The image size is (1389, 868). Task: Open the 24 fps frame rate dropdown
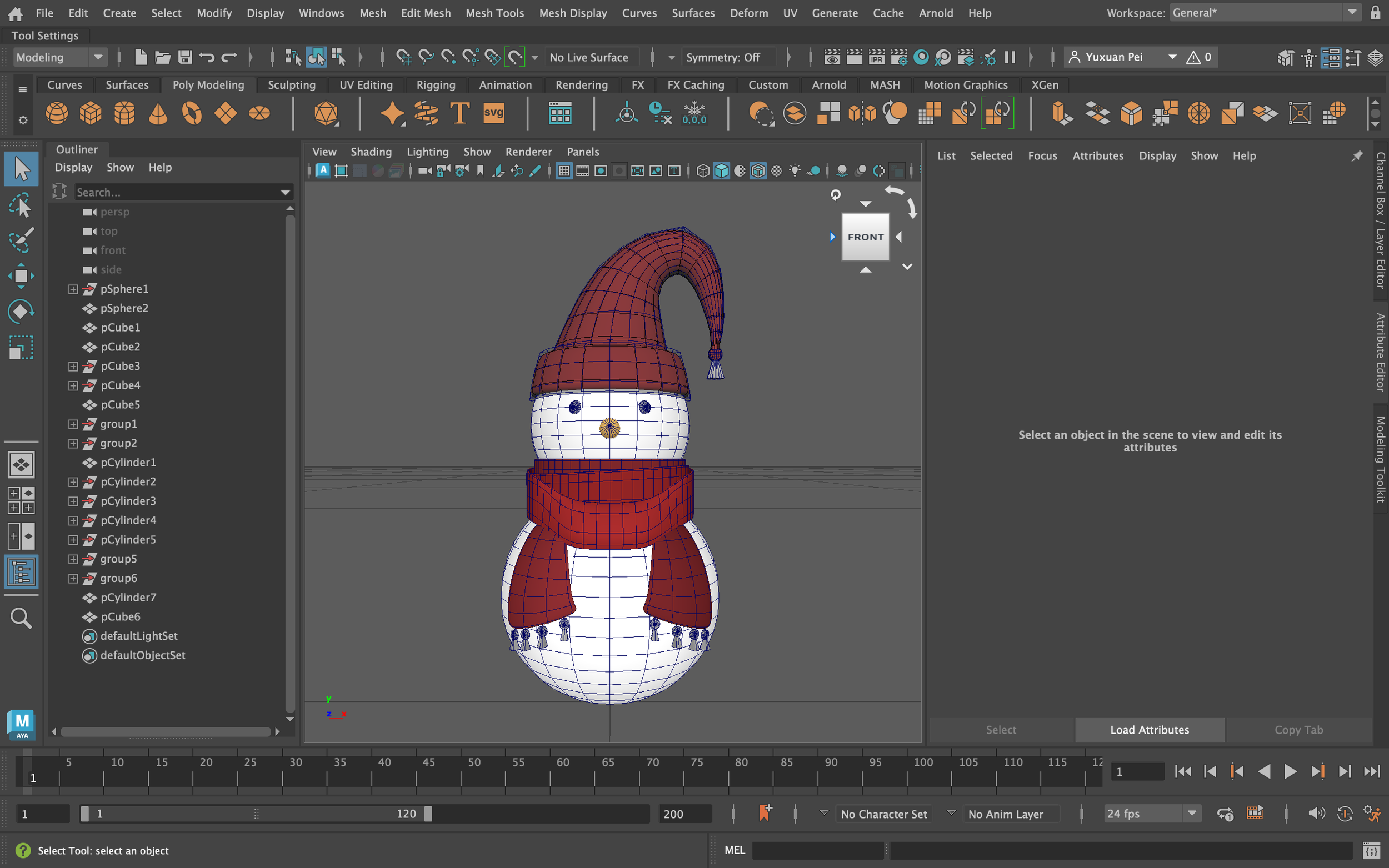(x=1192, y=814)
